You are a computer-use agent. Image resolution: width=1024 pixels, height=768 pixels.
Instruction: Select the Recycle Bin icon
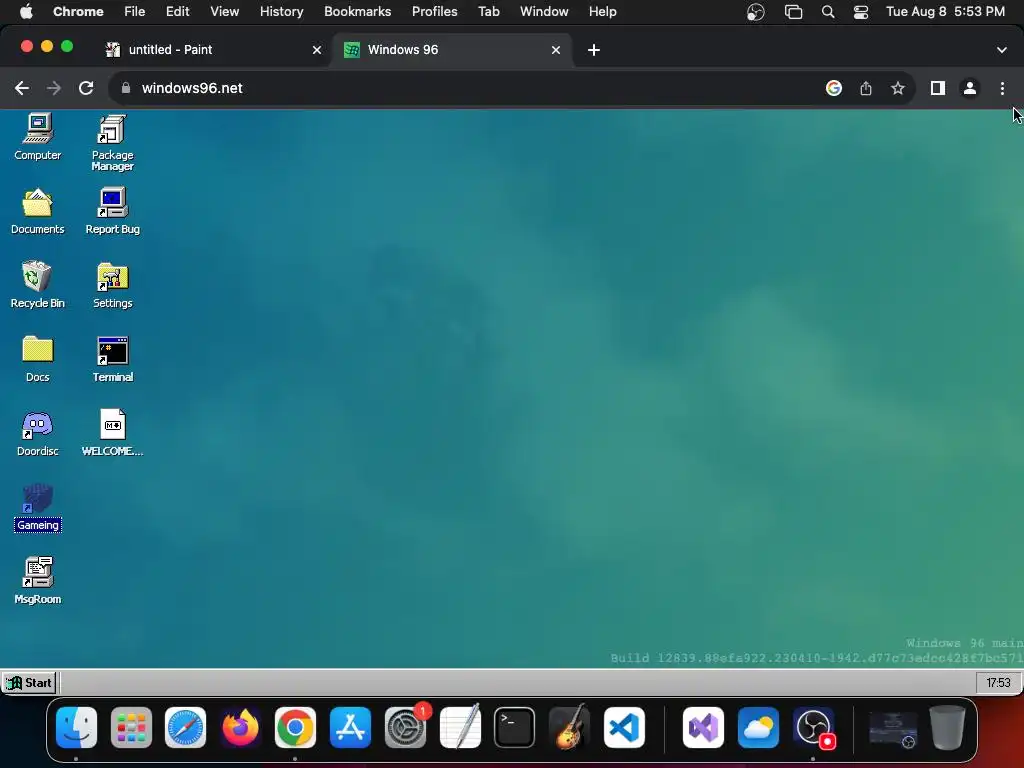(x=38, y=285)
